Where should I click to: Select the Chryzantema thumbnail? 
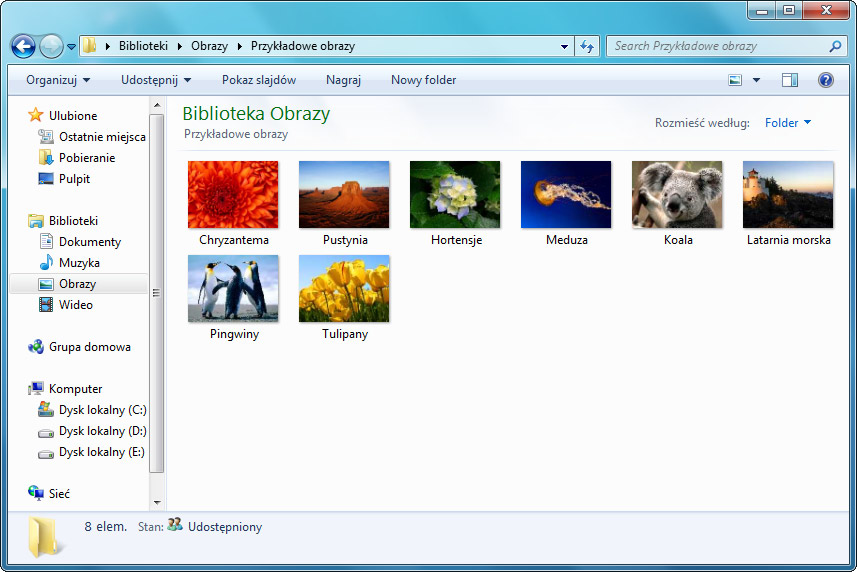233,194
